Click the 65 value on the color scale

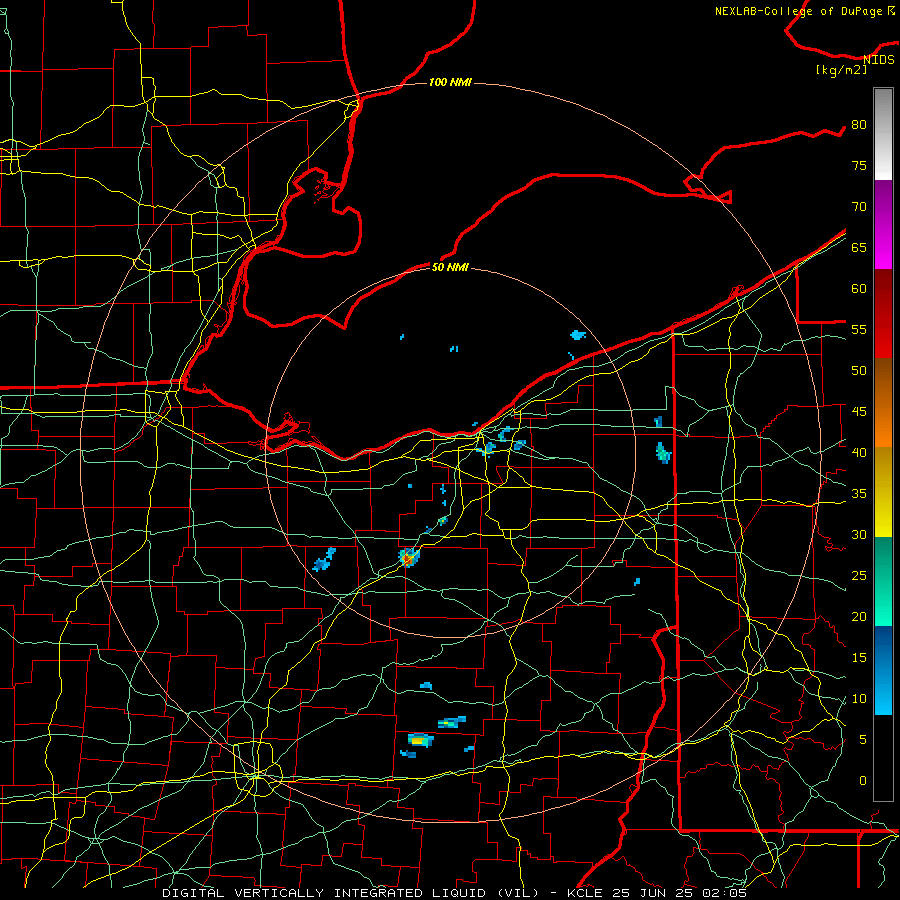(859, 247)
